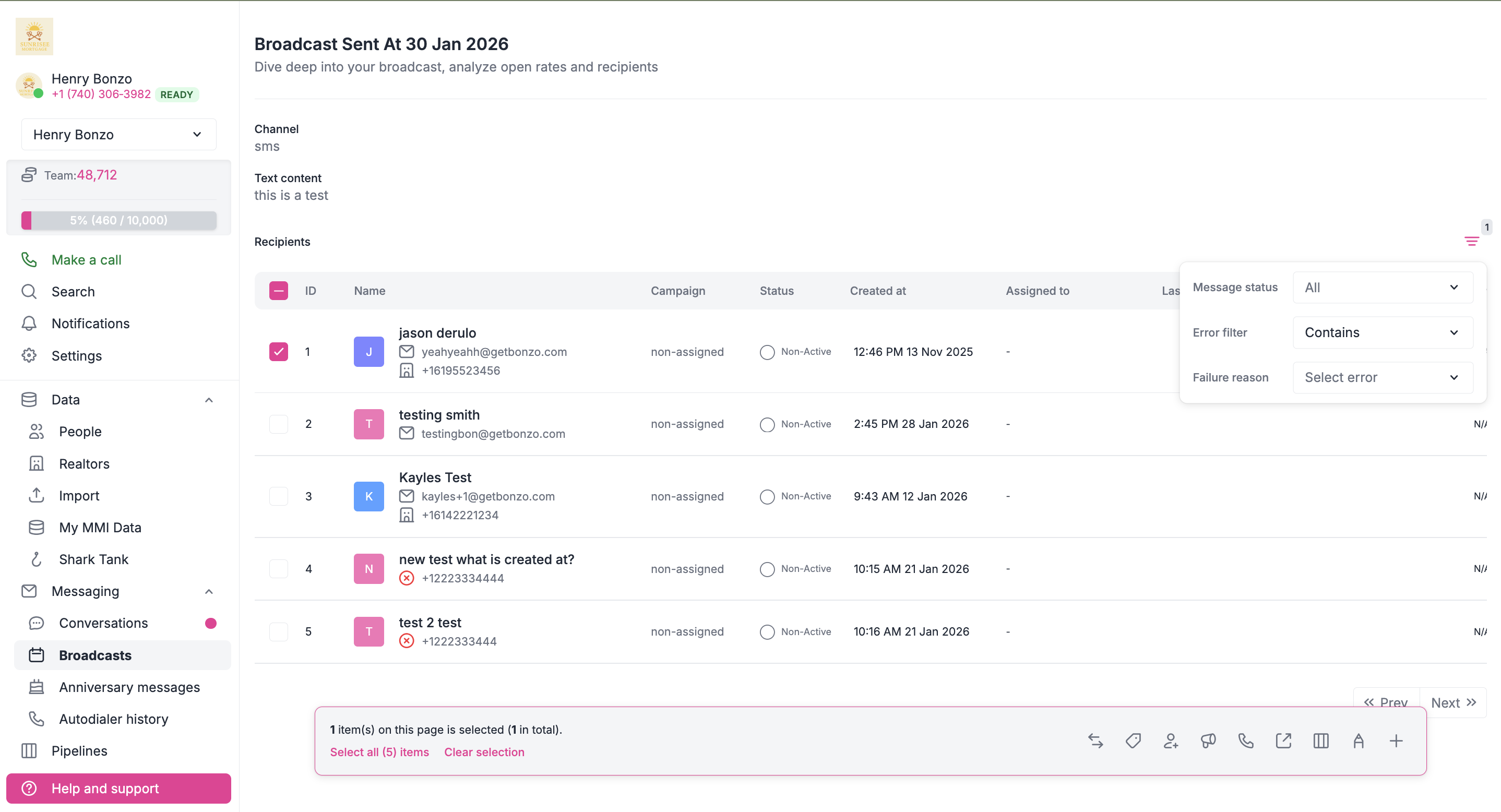This screenshot has height=812, width=1501.
Task: Open the Error filter Contains dropdown
Action: click(x=1383, y=332)
